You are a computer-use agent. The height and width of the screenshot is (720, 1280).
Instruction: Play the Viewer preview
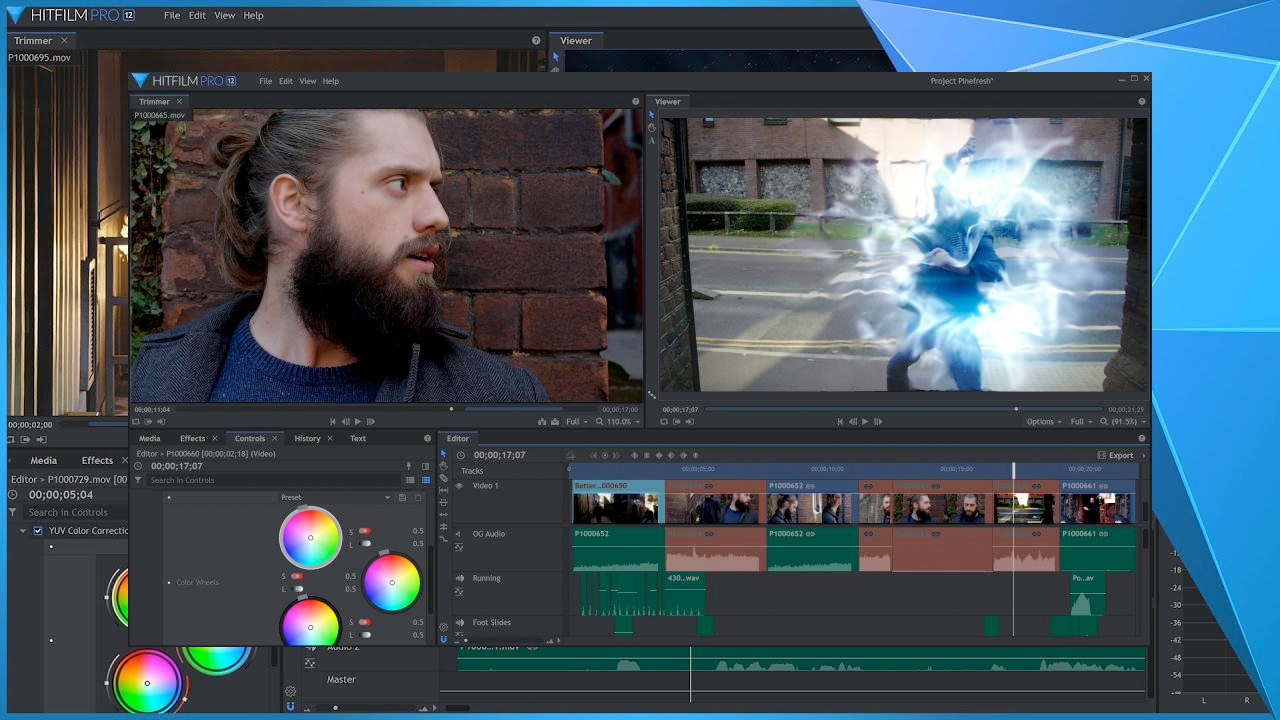[865, 421]
